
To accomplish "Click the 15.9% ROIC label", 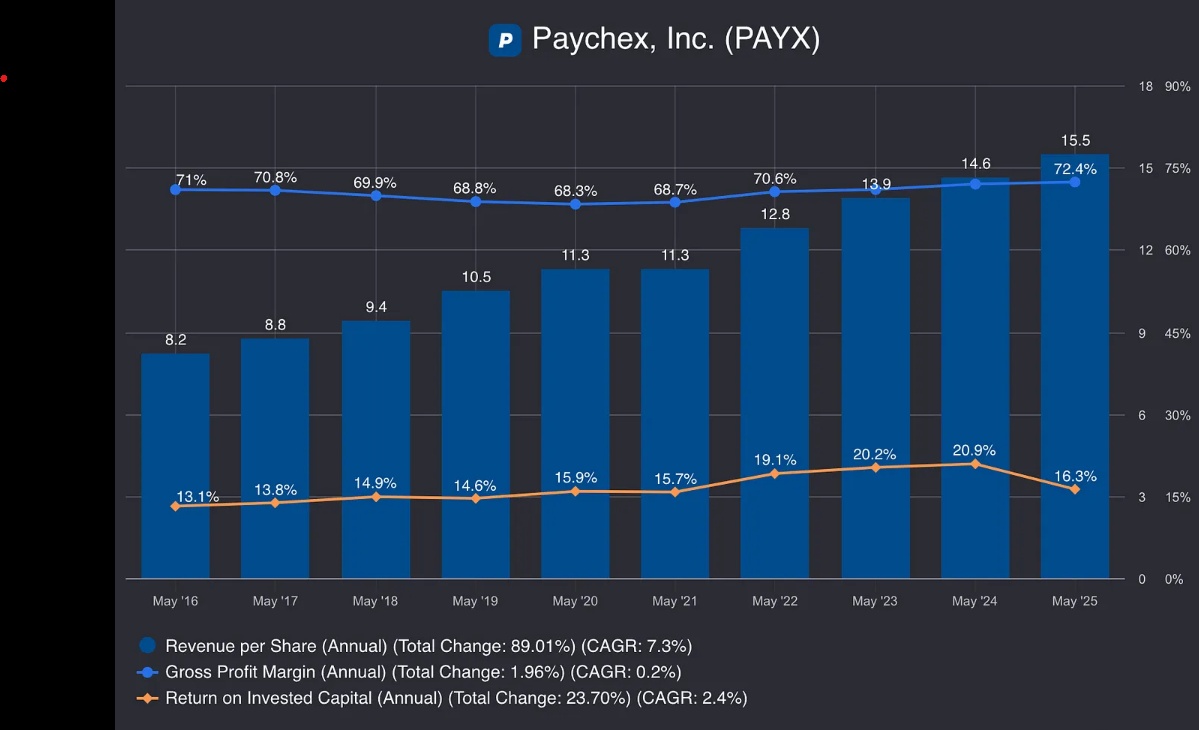I will pyautogui.click(x=576, y=478).
